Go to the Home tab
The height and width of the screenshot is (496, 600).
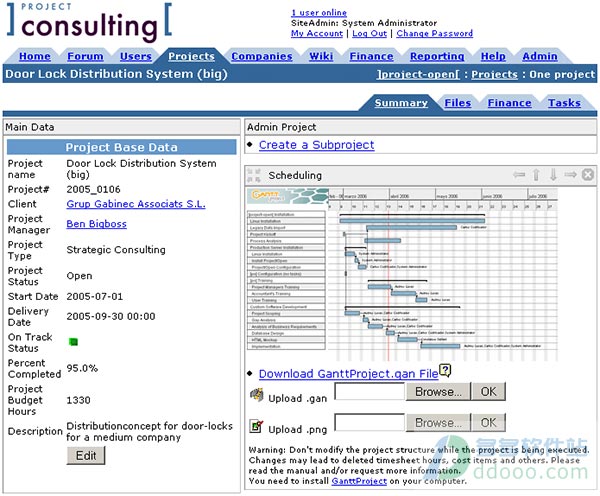(35, 56)
